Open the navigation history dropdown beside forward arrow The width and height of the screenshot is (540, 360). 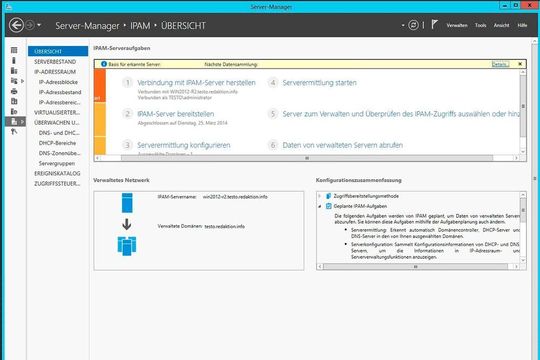tap(39, 25)
